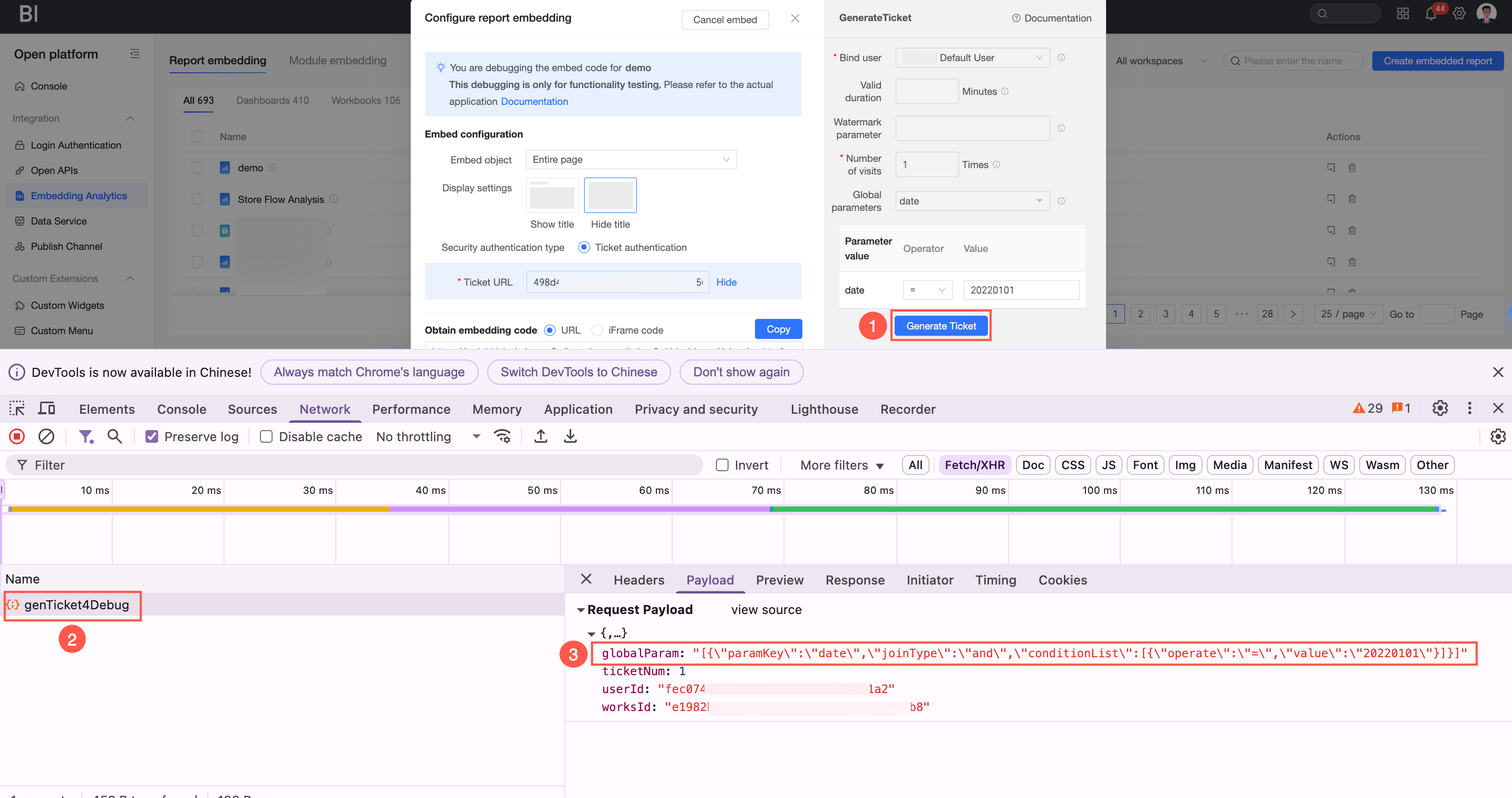Expand the More filters dropdown

click(841, 465)
